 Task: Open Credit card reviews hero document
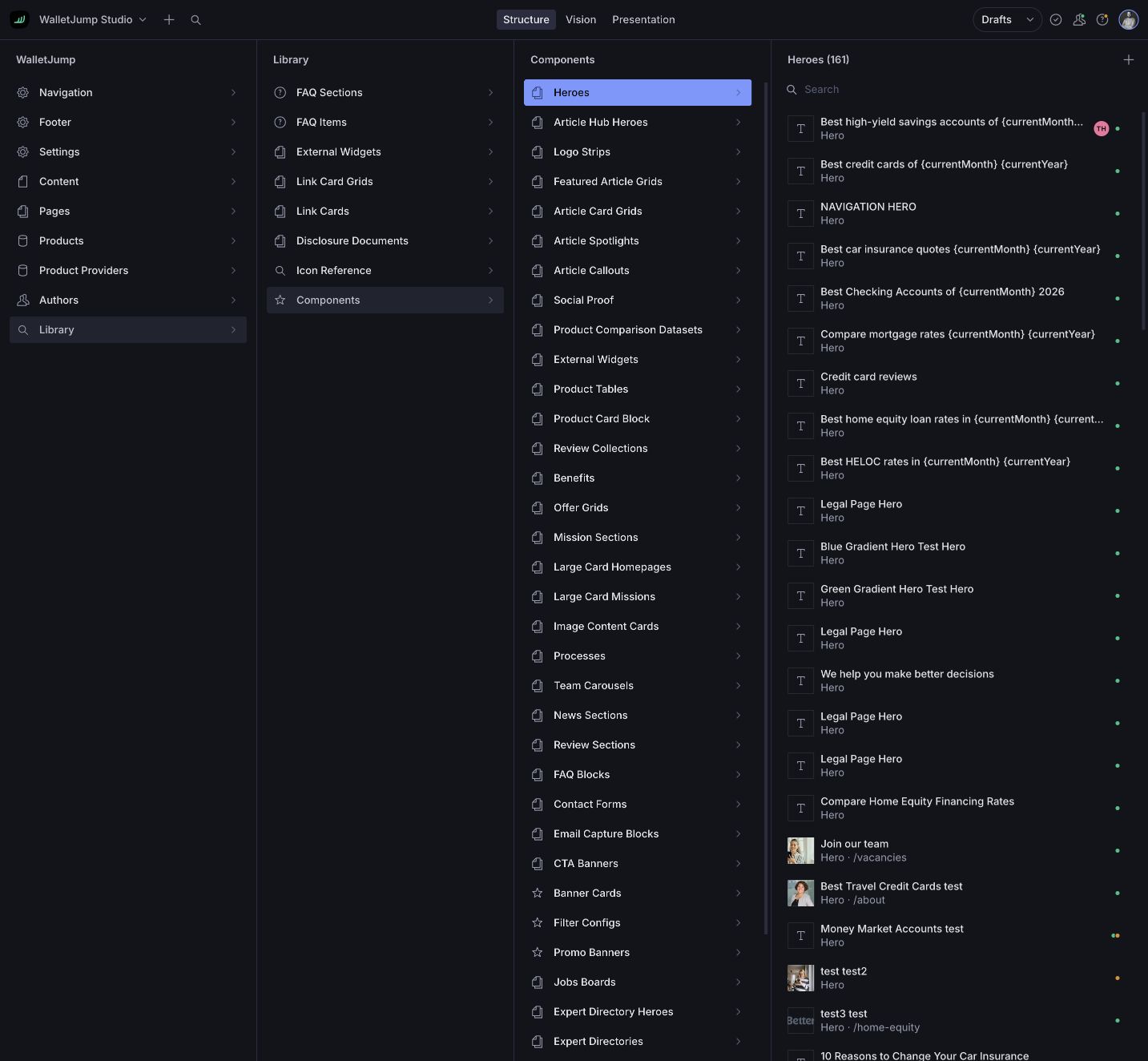coord(956,383)
